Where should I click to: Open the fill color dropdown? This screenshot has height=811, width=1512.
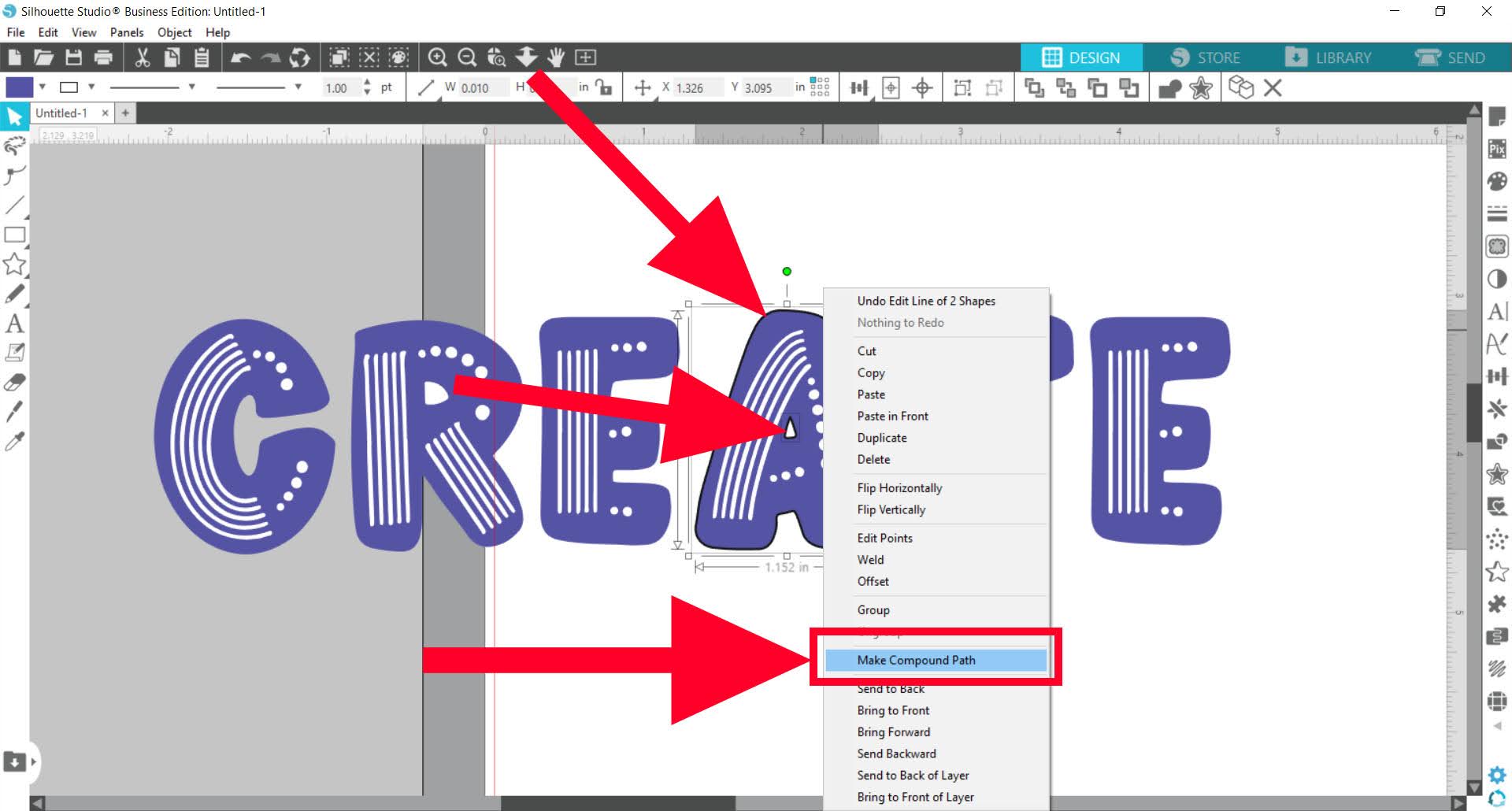click(41, 87)
